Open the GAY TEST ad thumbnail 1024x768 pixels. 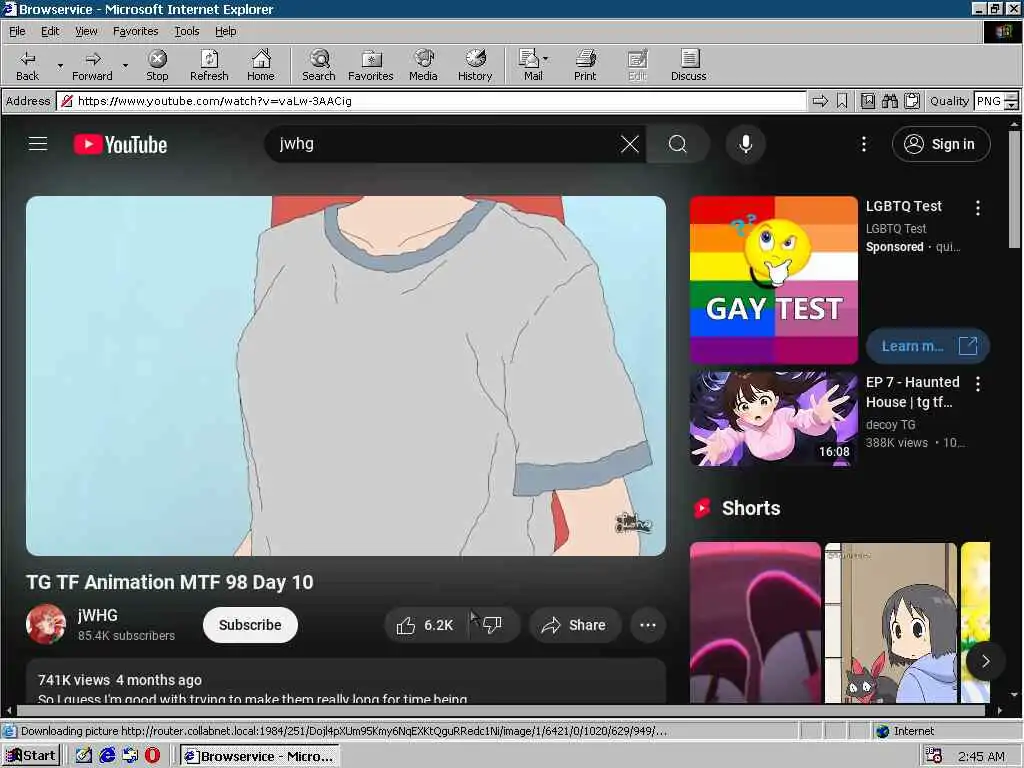[x=774, y=280]
